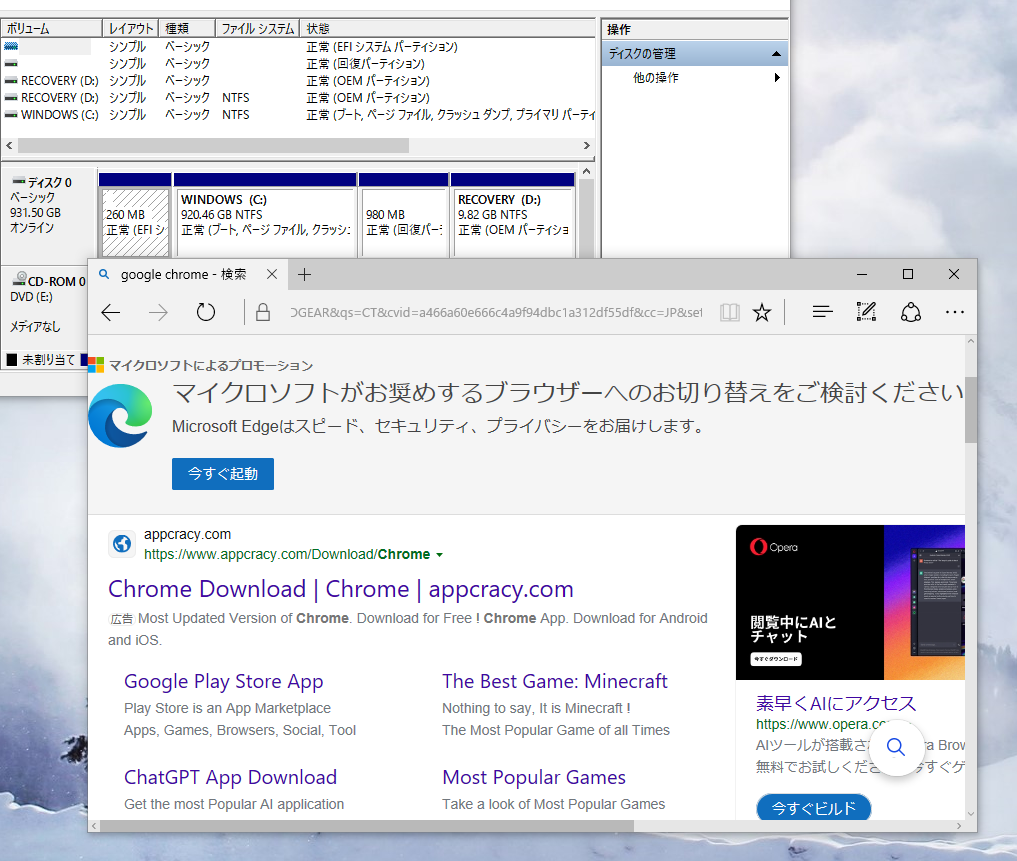
Task: Add page to favorites with star icon
Action: click(761, 313)
